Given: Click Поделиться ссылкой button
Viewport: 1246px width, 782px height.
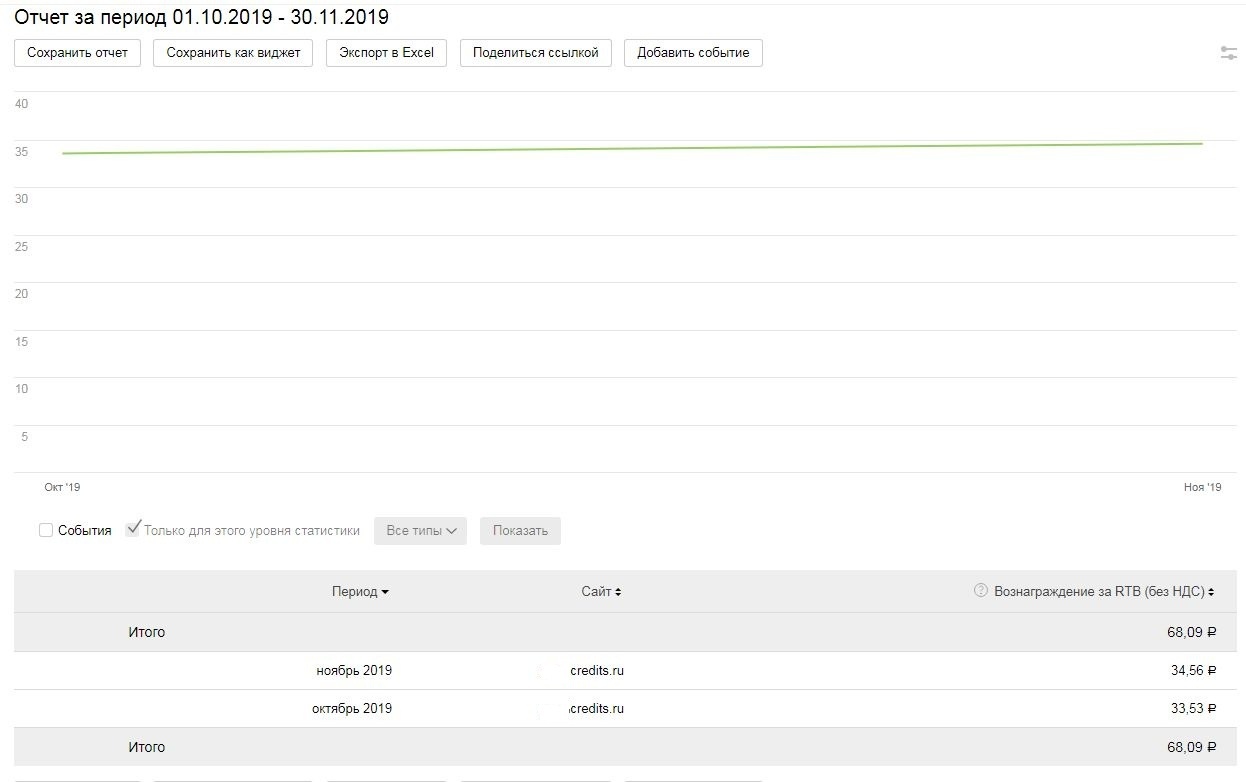Looking at the screenshot, I should click(x=535, y=53).
